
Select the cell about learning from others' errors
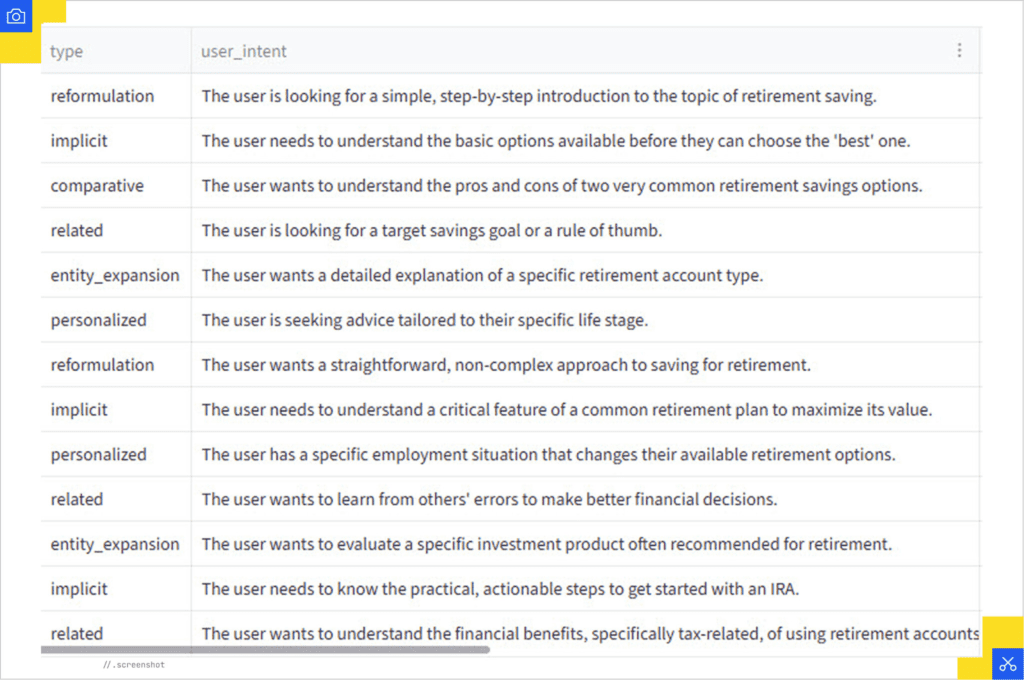(x=489, y=499)
